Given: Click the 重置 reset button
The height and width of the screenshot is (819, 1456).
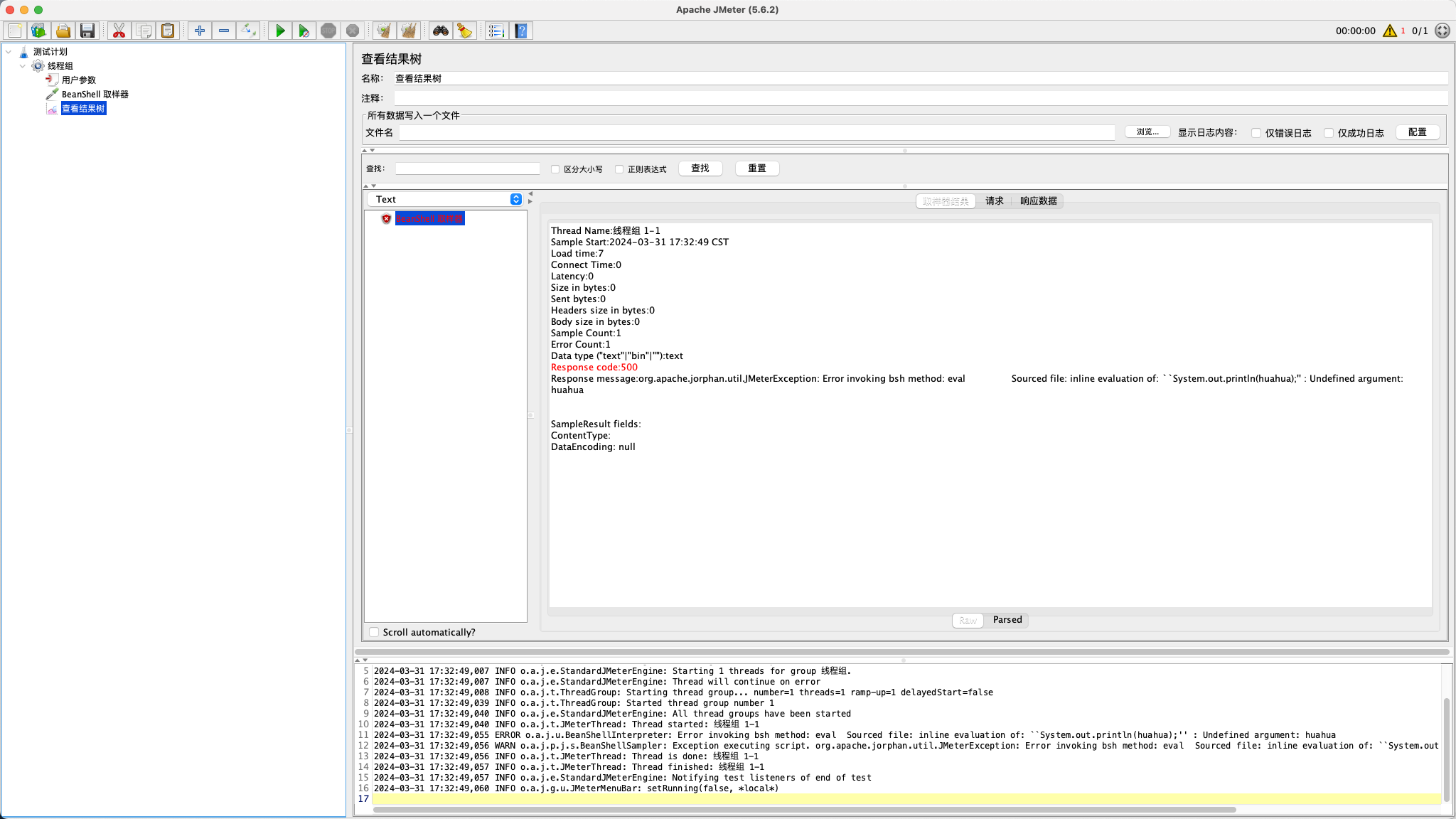Looking at the screenshot, I should 757,168.
